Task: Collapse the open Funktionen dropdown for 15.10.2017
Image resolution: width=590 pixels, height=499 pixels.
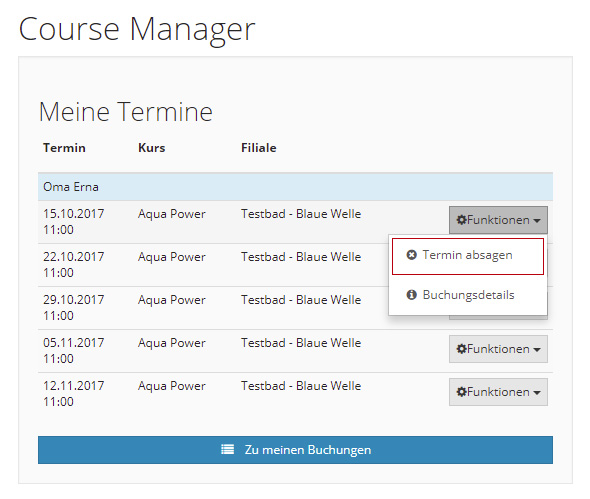Action: [498, 220]
